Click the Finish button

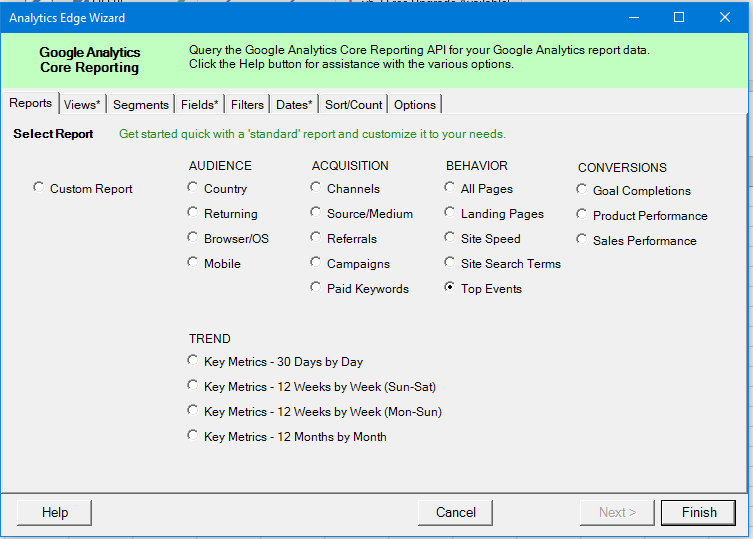tap(698, 513)
